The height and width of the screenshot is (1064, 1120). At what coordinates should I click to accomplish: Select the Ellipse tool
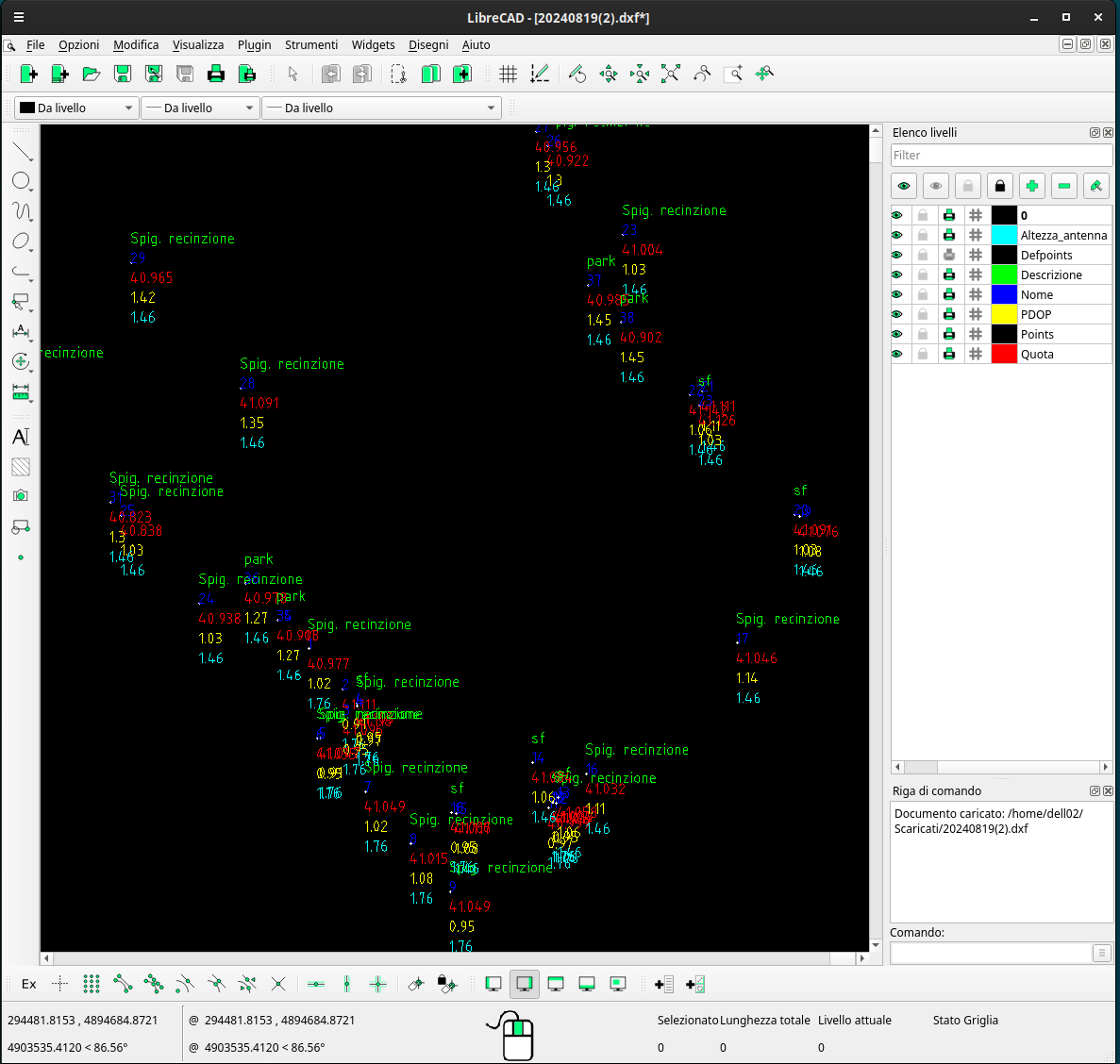[x=22, y=241]
